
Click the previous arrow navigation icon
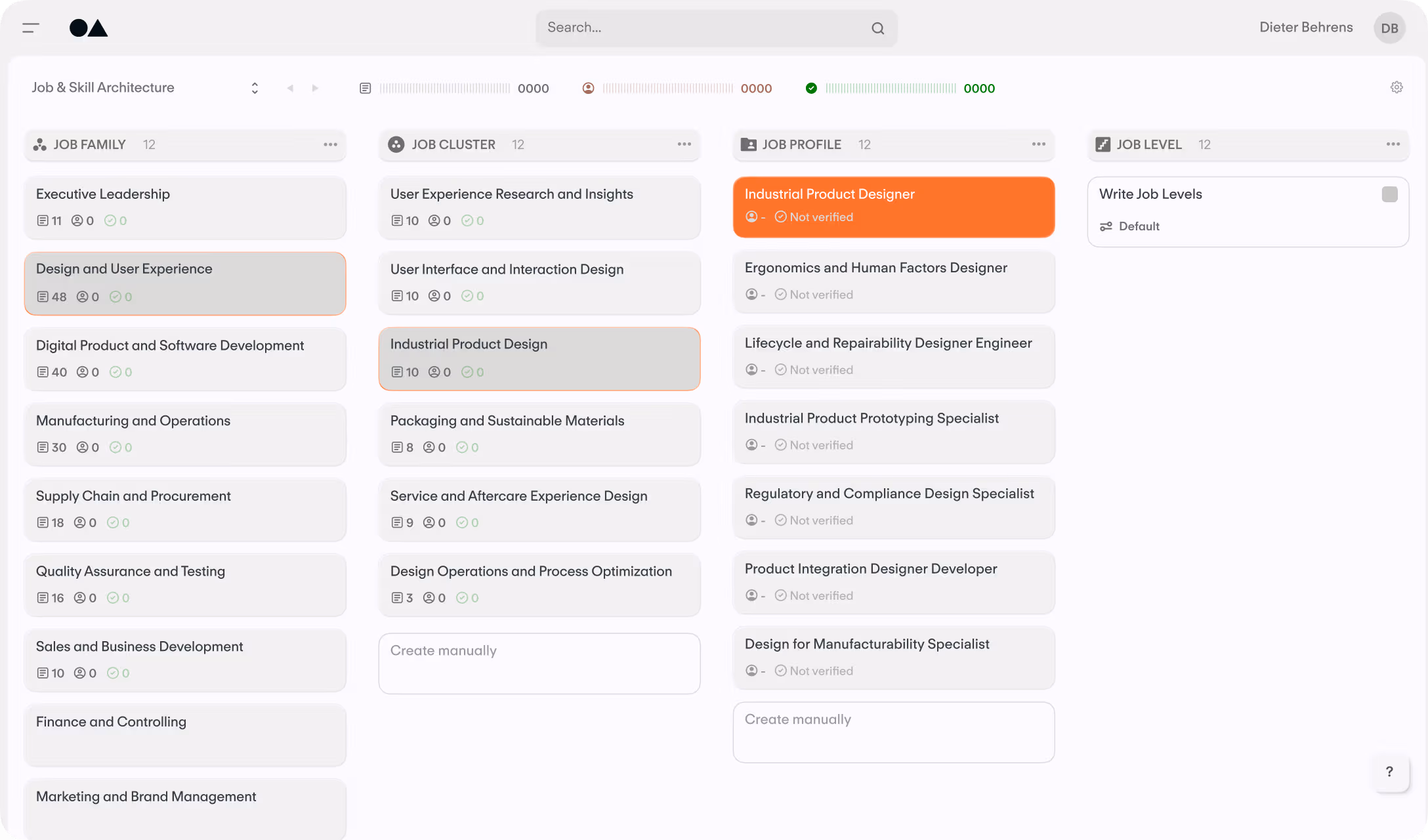289,88
